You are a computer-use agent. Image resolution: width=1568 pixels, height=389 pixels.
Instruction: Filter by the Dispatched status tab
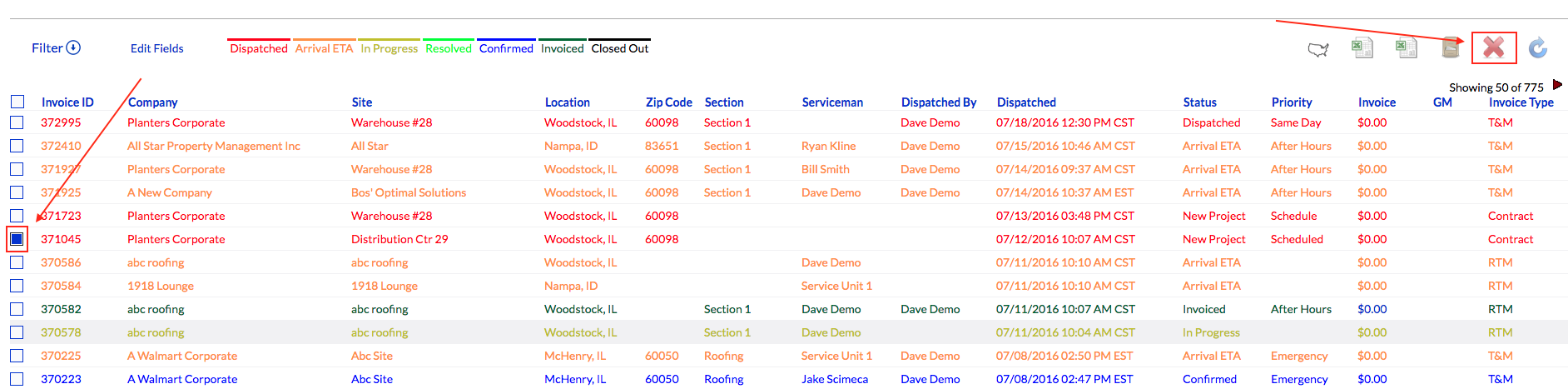(259, 48)
